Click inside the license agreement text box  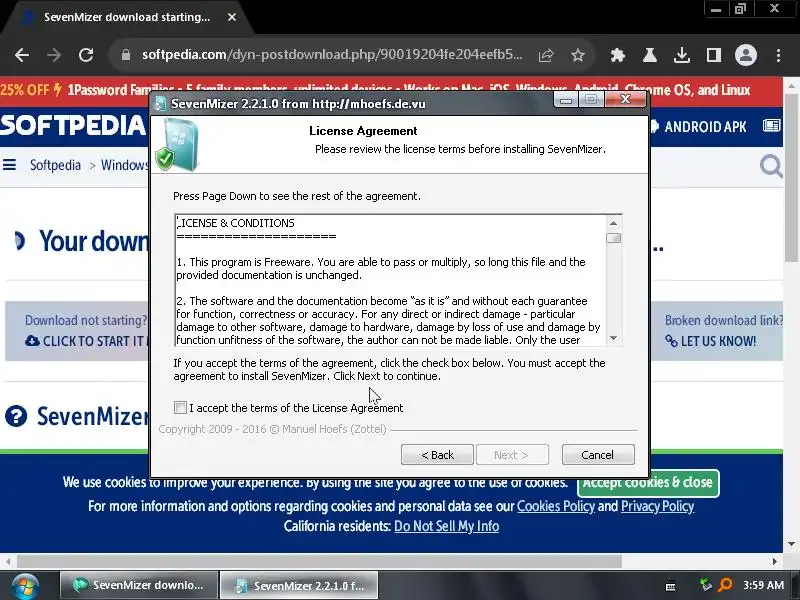point(390,281)
